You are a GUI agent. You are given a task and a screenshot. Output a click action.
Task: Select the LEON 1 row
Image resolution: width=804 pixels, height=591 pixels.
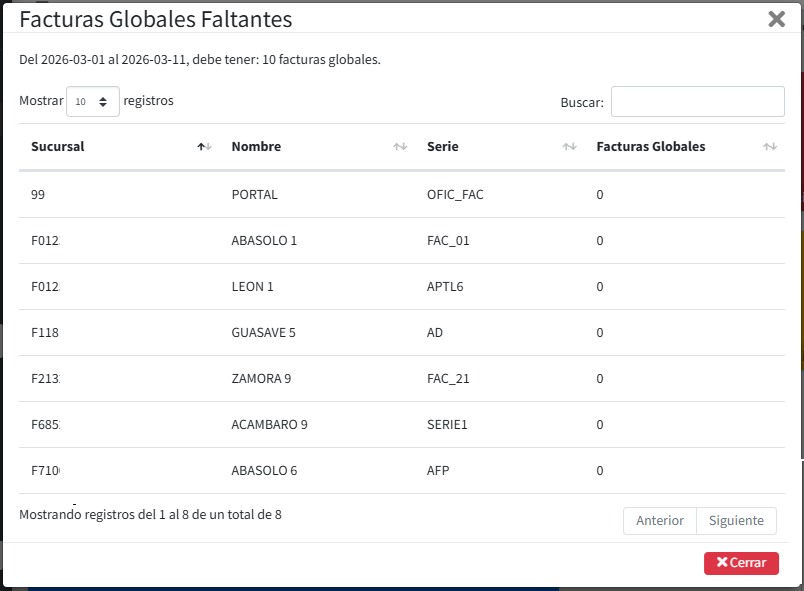click(252, 287)
